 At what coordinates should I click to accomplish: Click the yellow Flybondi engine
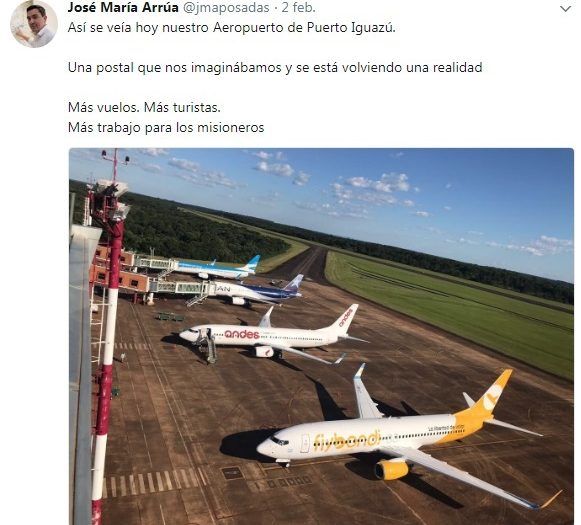tap(392, 469)
